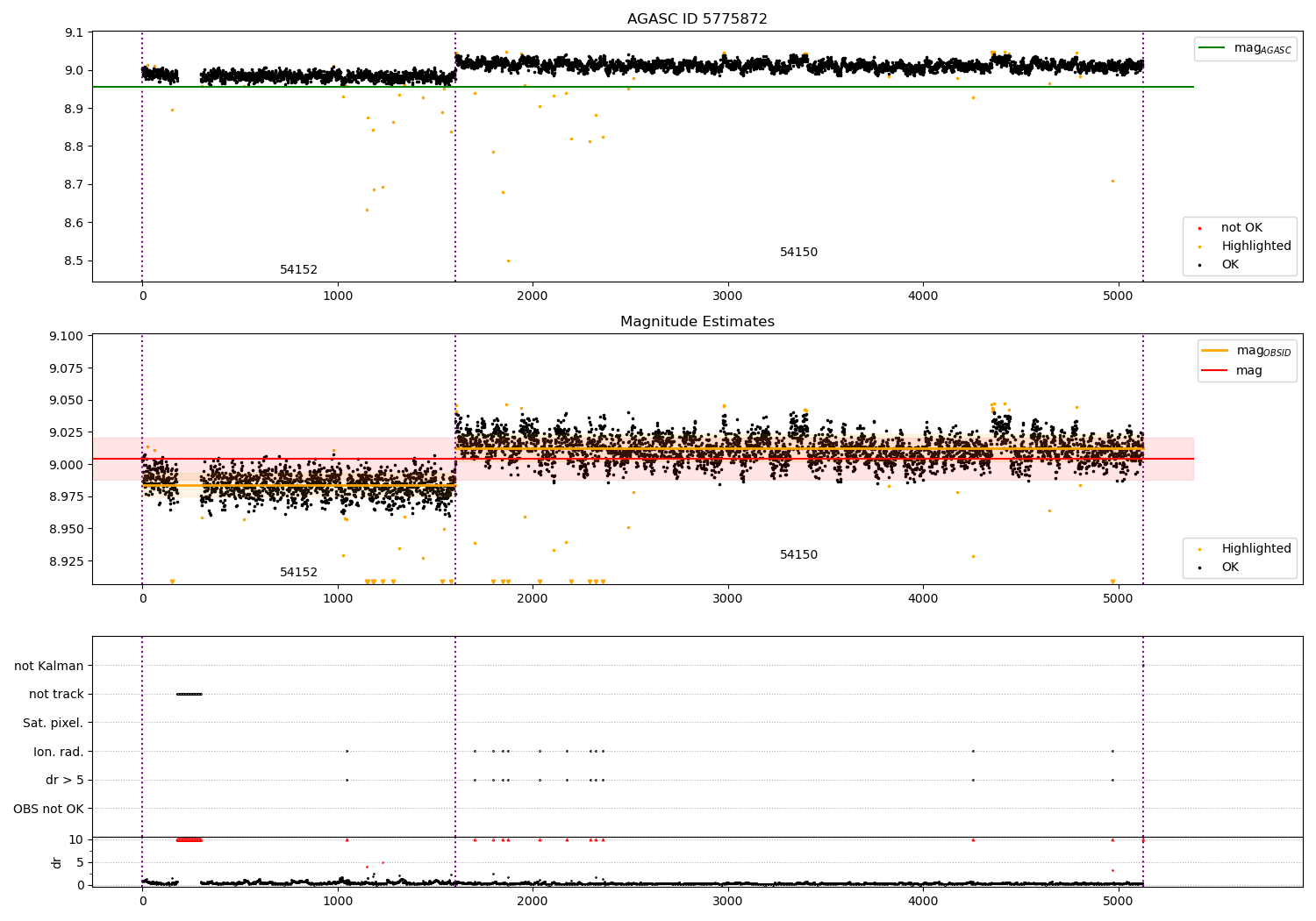Click the 'not track' axis label

pyautogui.click(x=56, y=695)
